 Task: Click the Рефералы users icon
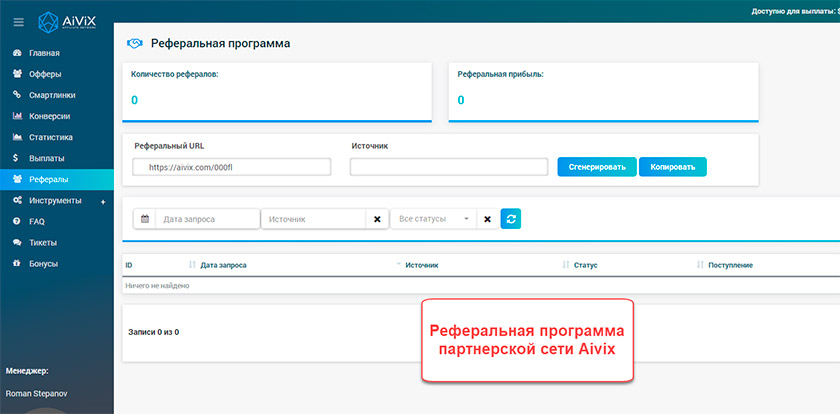[x=17, y=179]
